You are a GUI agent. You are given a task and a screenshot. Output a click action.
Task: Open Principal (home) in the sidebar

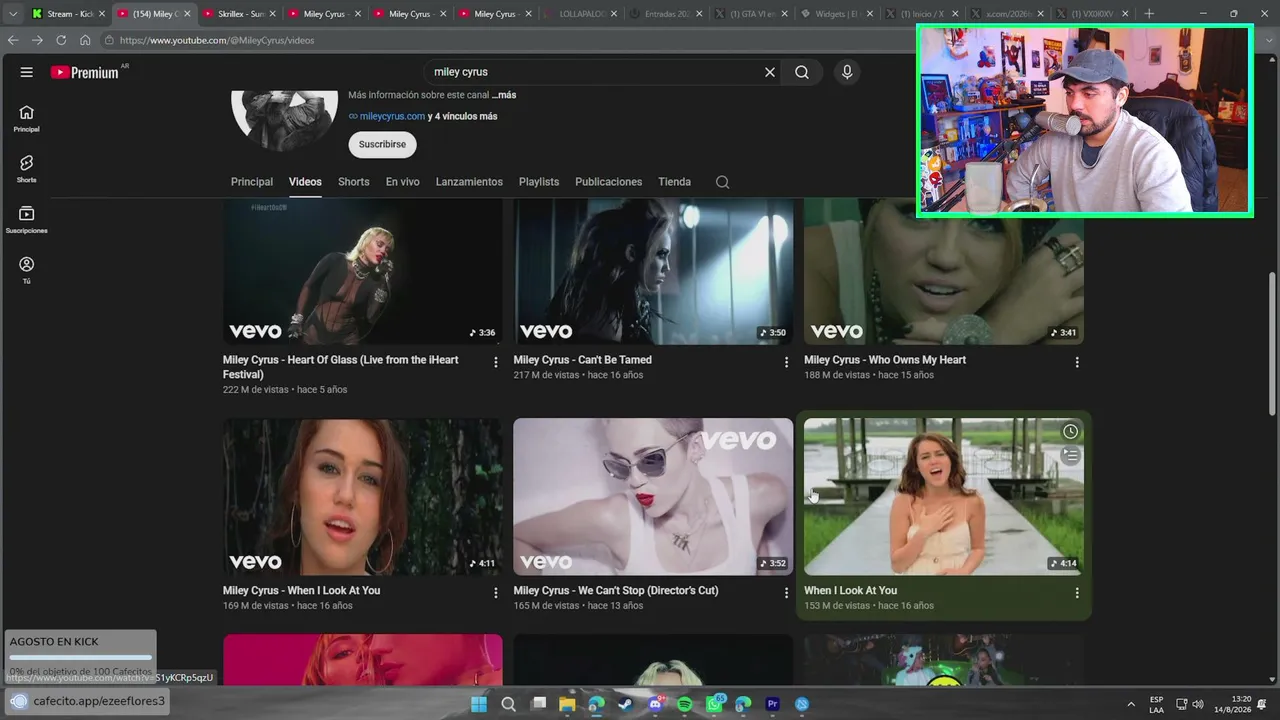coord(26,118)
